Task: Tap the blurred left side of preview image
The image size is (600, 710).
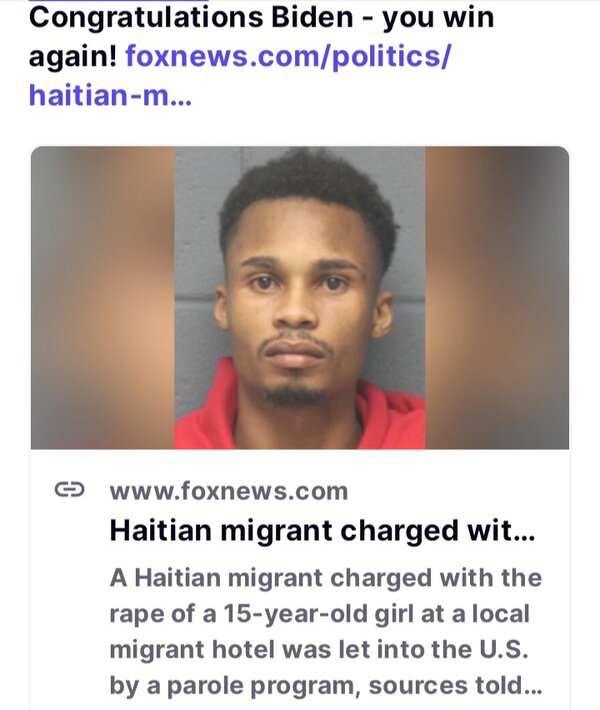Action: (x=103, y=297)
